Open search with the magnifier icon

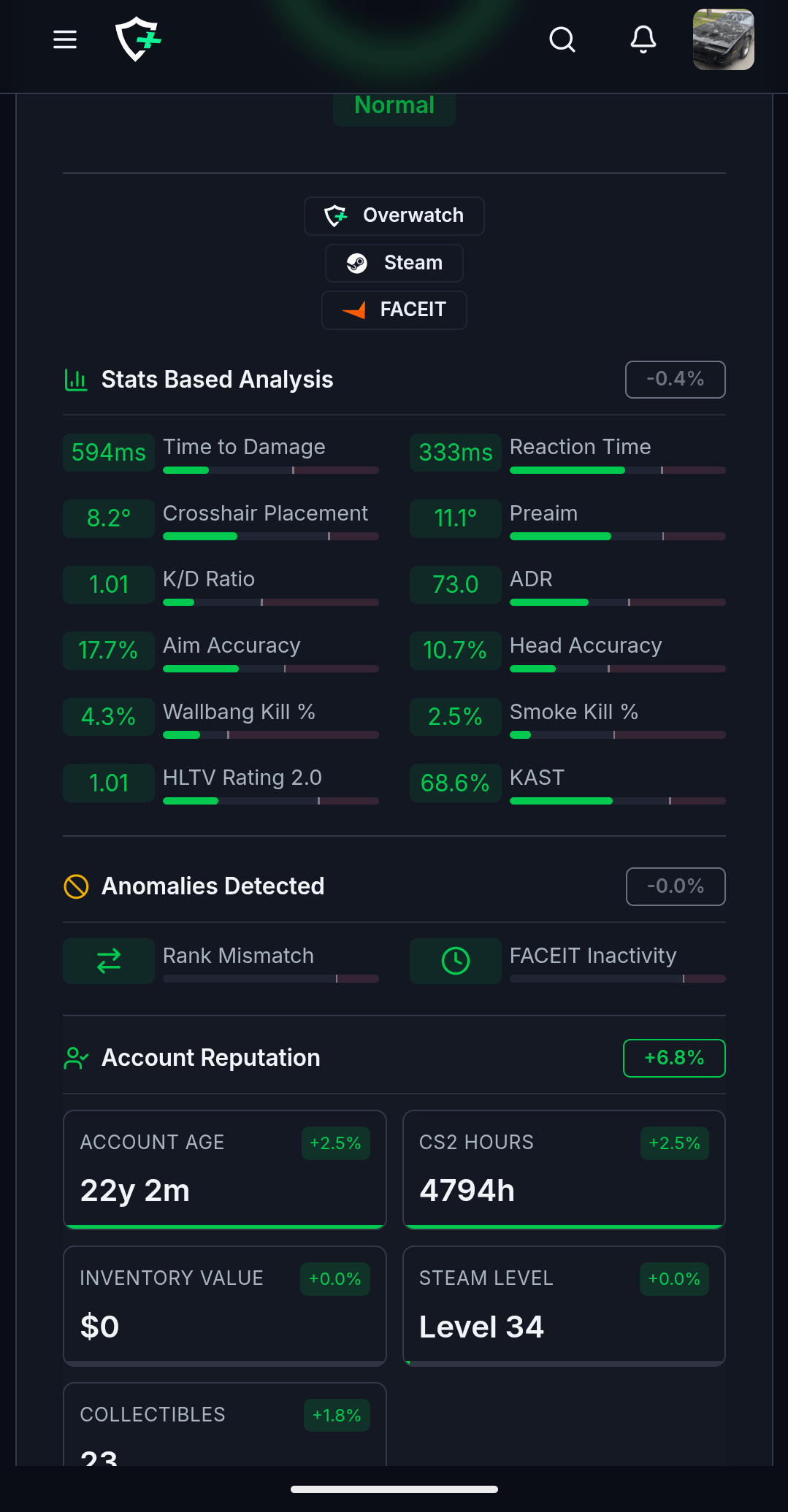click(562, 39)
